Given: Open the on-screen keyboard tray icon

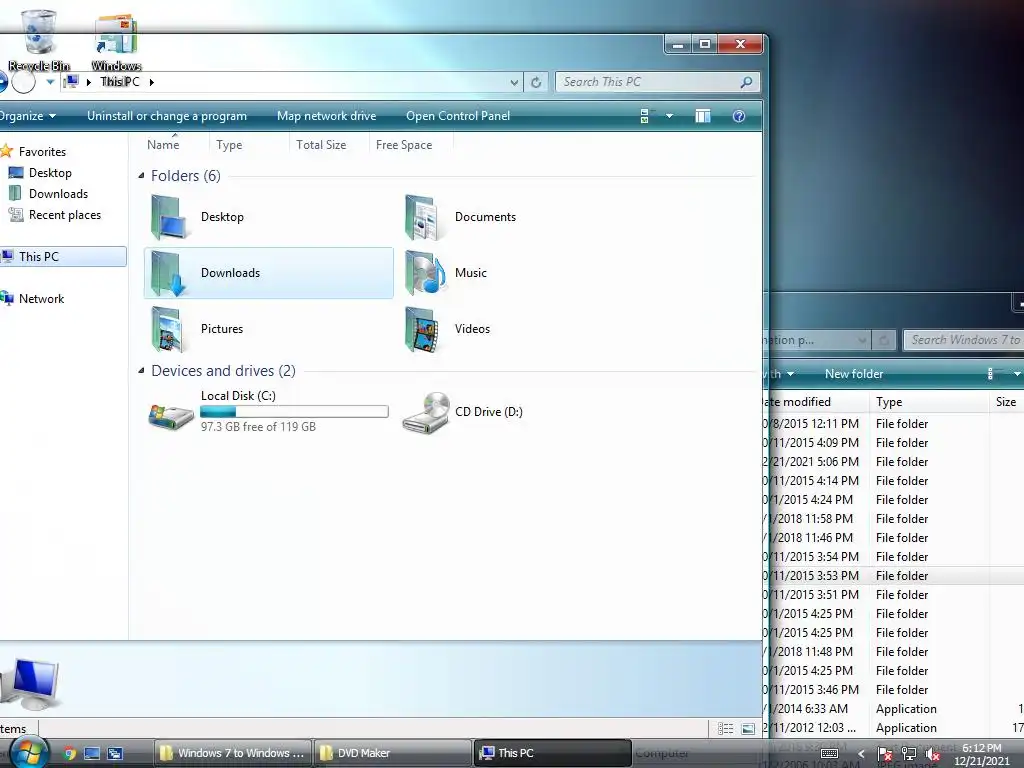Looking at the screenshot, I should click(x=829, y=754).
